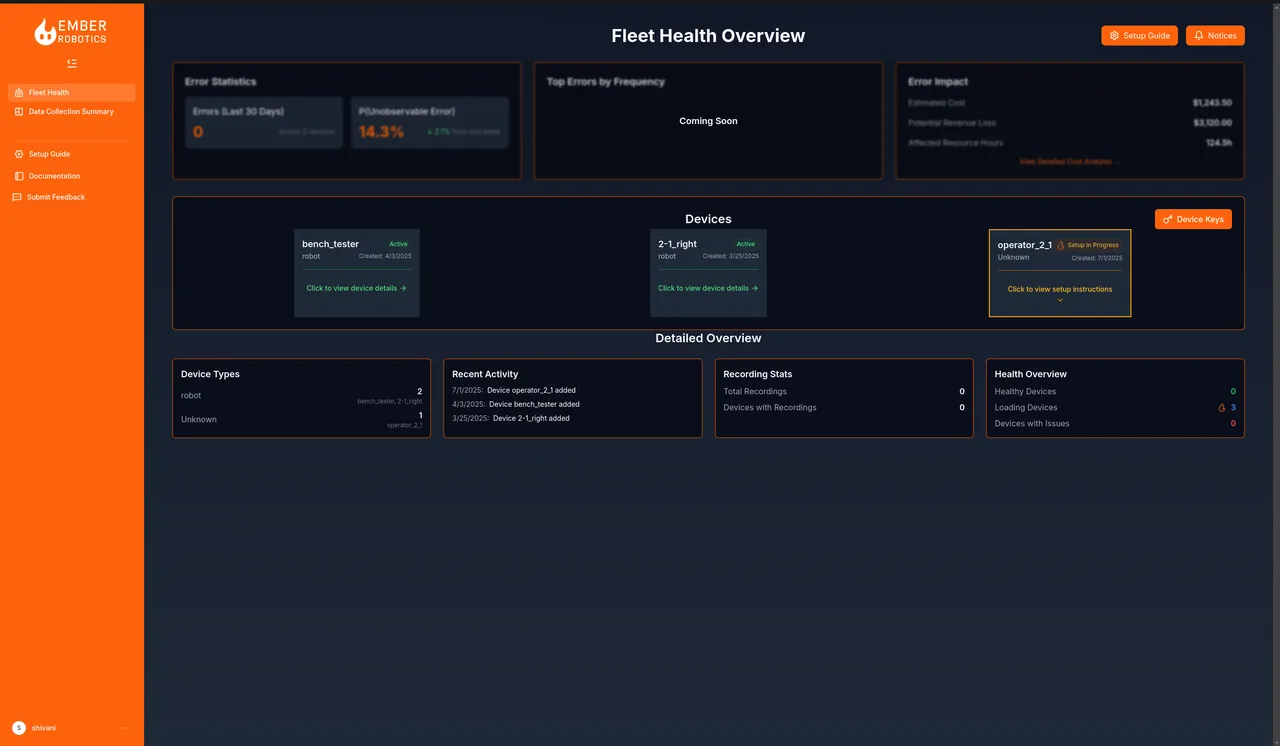Click the Errors (Last 30 Days) tile

[x=264, y=122]
